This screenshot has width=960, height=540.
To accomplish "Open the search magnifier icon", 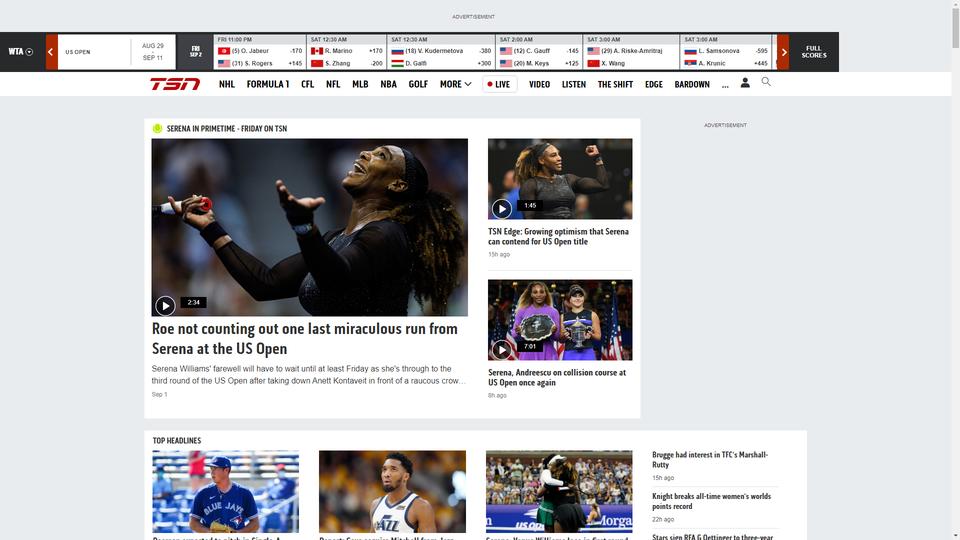I will click(766, 82).
